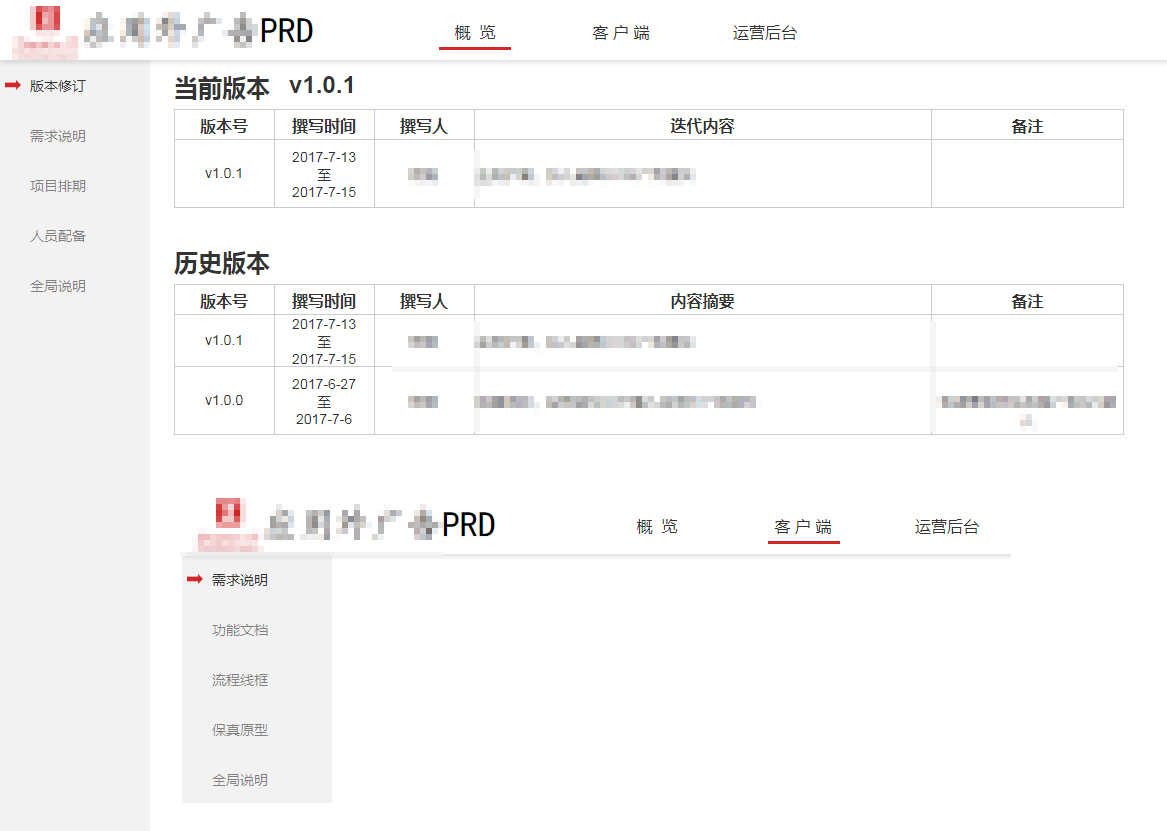This screenshot has width=1167, height=831.
Task: Switch to the 运营后台 tab in top navigation
Action: [764, 31]
